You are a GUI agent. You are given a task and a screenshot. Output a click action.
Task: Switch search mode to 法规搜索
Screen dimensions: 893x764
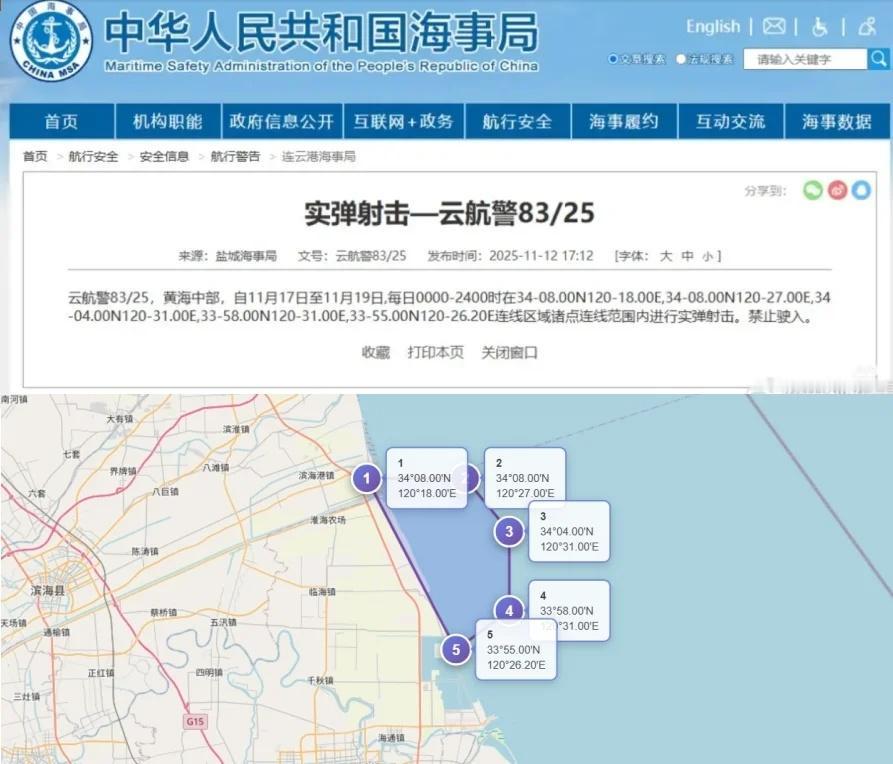click(681, 58)
